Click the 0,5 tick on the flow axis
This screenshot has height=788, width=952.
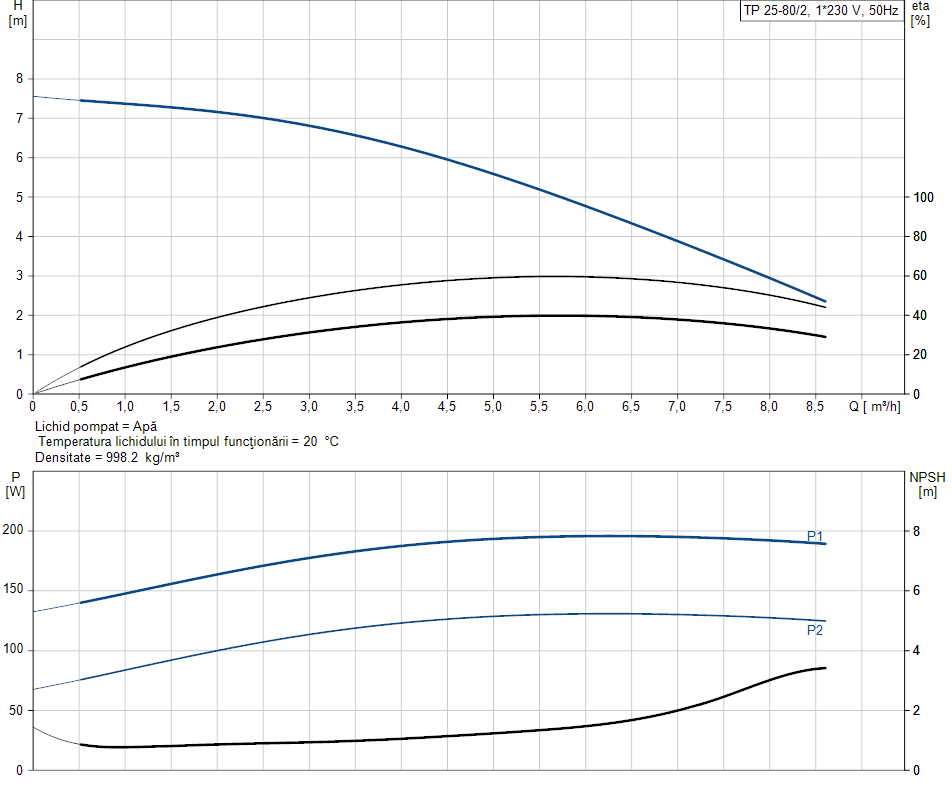pyautogui.click(x=79, y=407)
